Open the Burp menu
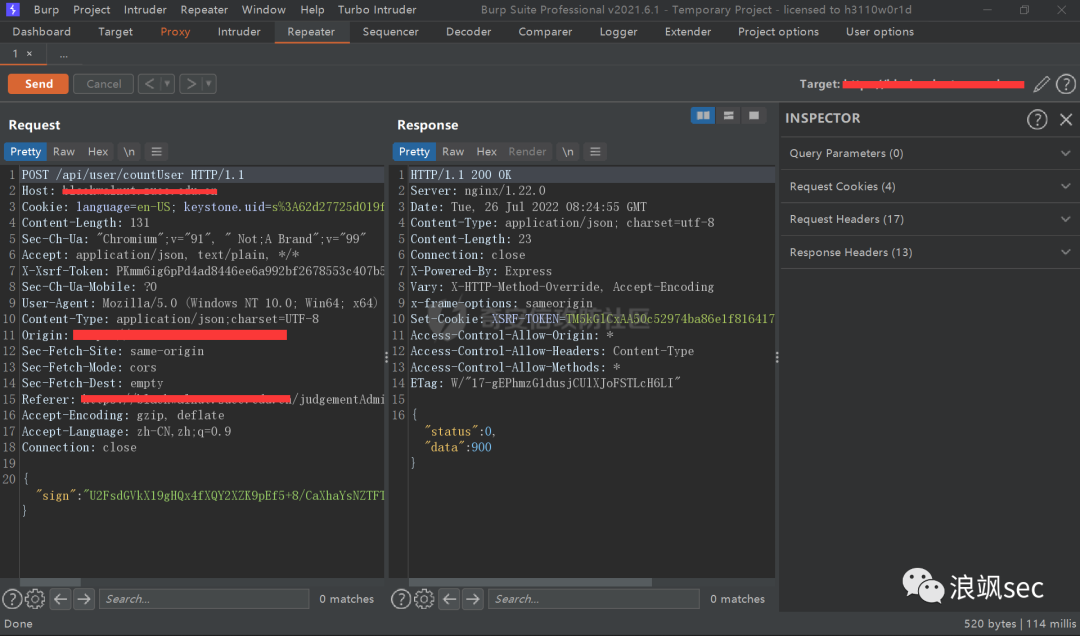Viewport: 1080px width, 636px height. 46,10
